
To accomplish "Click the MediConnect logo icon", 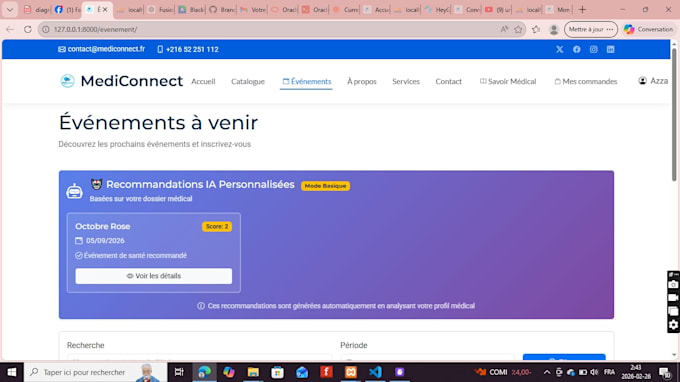I will point(67,81).
